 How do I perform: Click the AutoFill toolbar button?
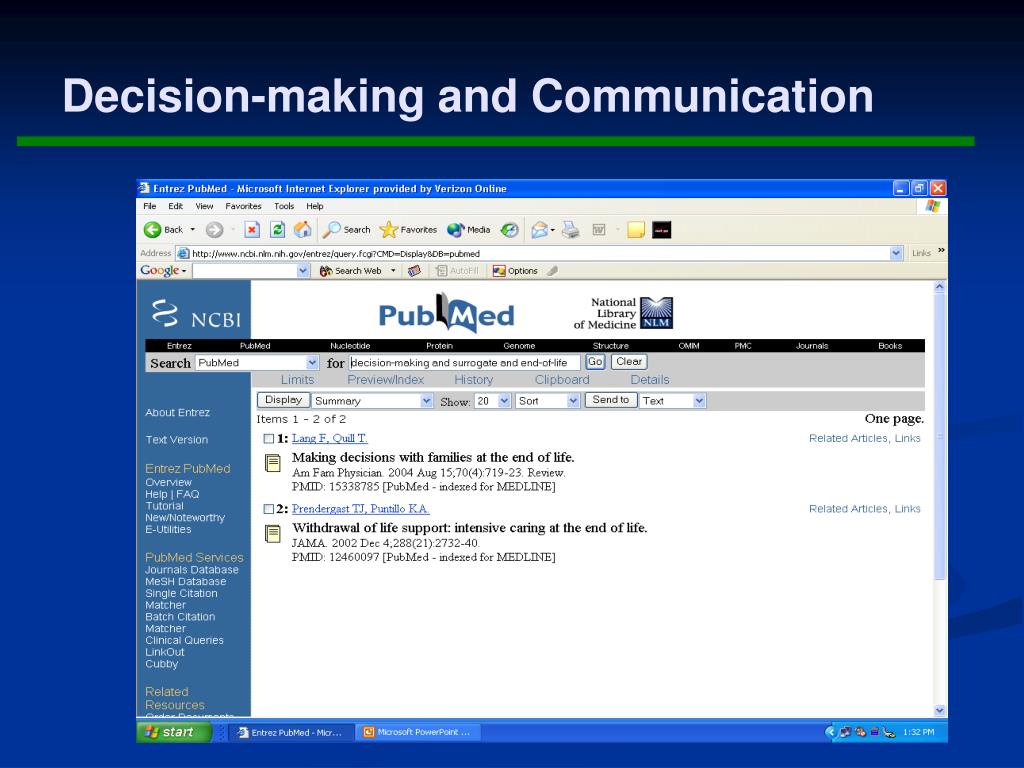(457, 271)
